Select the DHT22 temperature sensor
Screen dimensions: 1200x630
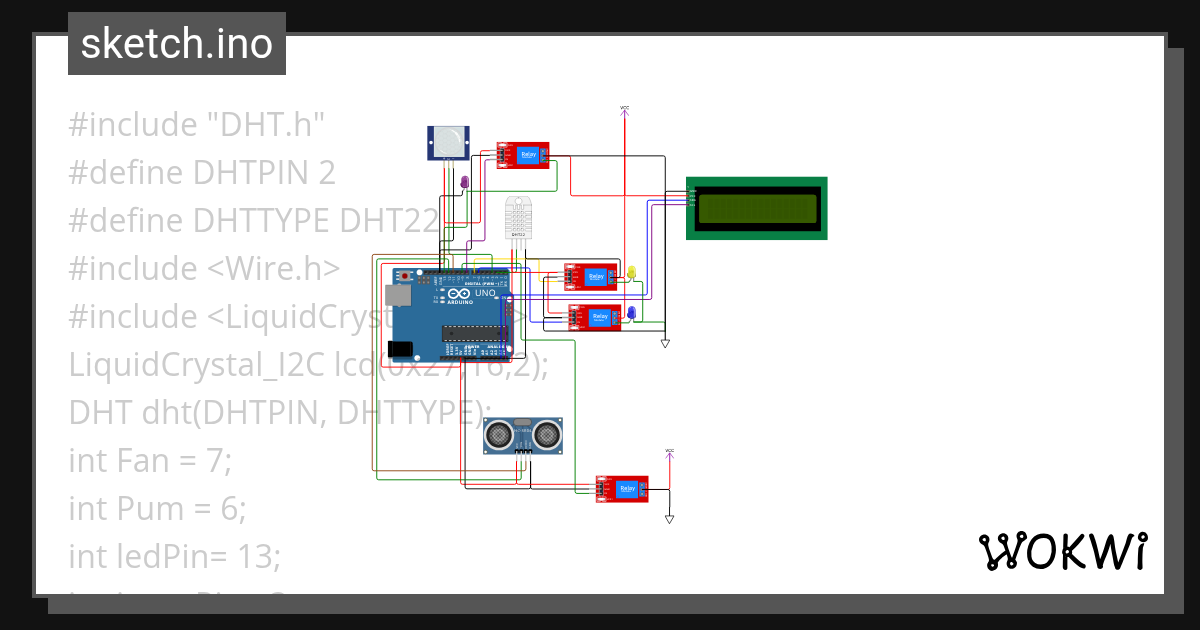pos(517,218)
